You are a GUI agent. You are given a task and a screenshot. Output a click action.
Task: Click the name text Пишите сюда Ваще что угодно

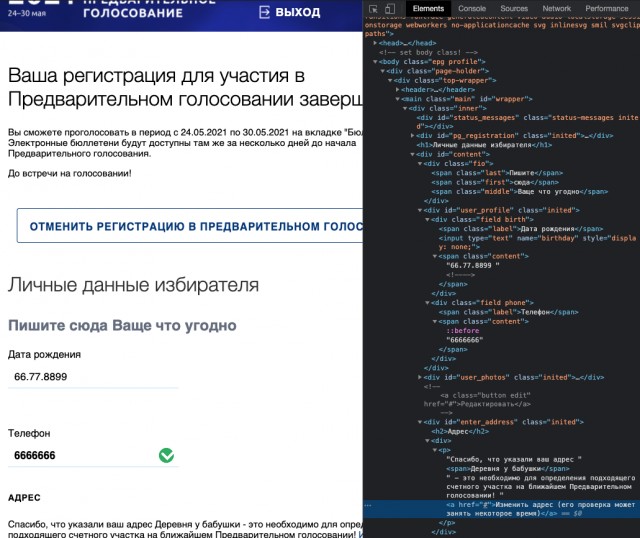click(x=122, y=325)
